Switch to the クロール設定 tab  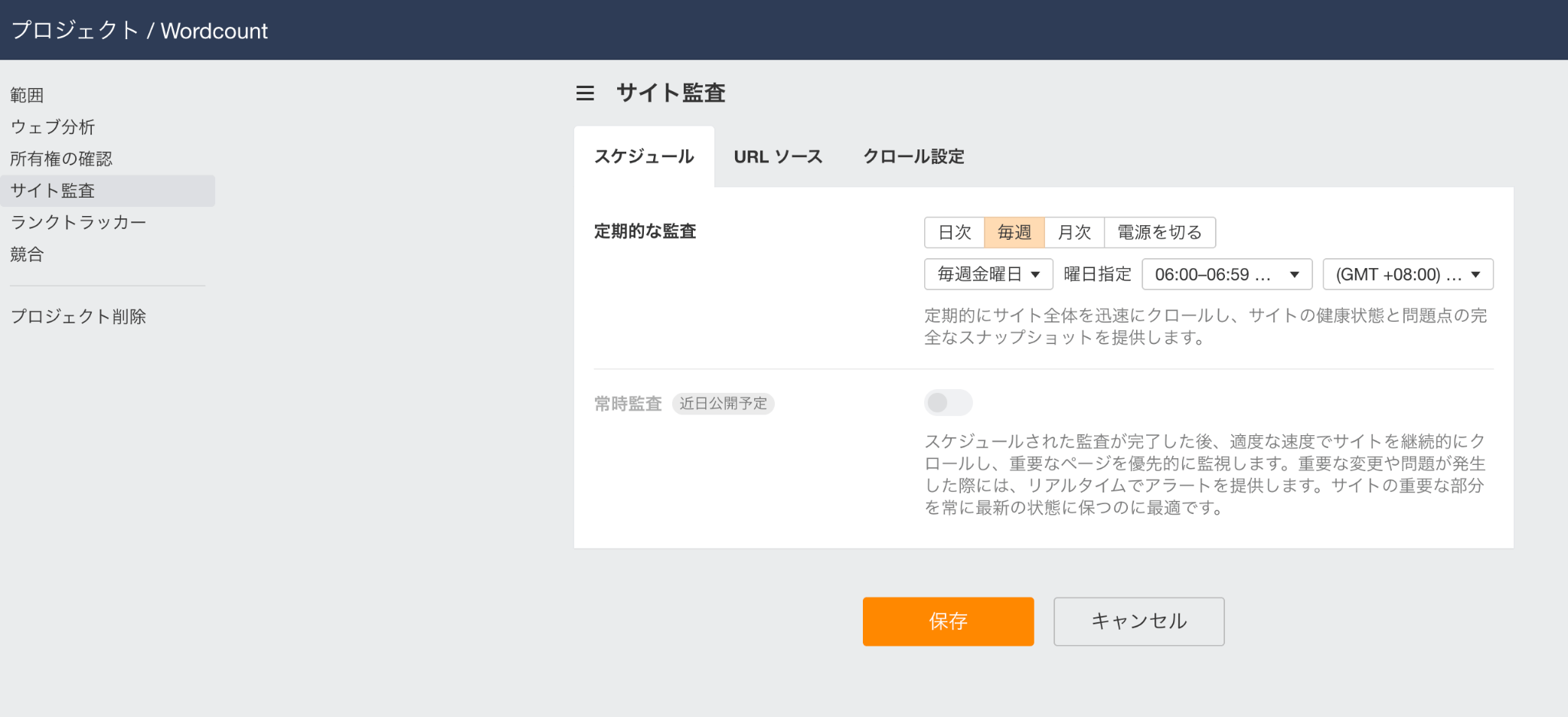pos(914,156)
